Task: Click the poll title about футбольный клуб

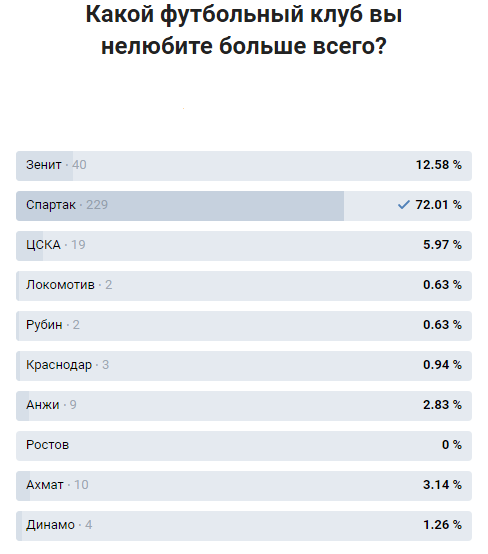Action: click(x=244, y=30)
